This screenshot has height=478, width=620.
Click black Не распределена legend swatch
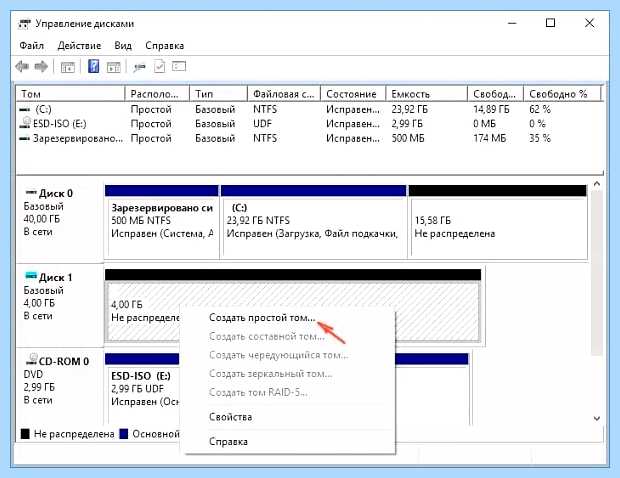(25, 434)
